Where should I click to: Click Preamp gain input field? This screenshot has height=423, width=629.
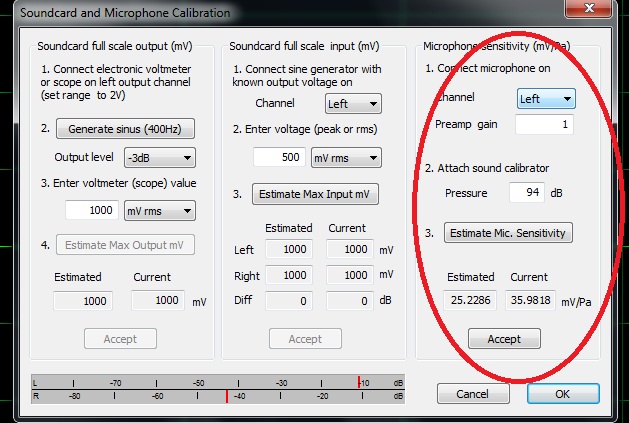pos(544,124)
